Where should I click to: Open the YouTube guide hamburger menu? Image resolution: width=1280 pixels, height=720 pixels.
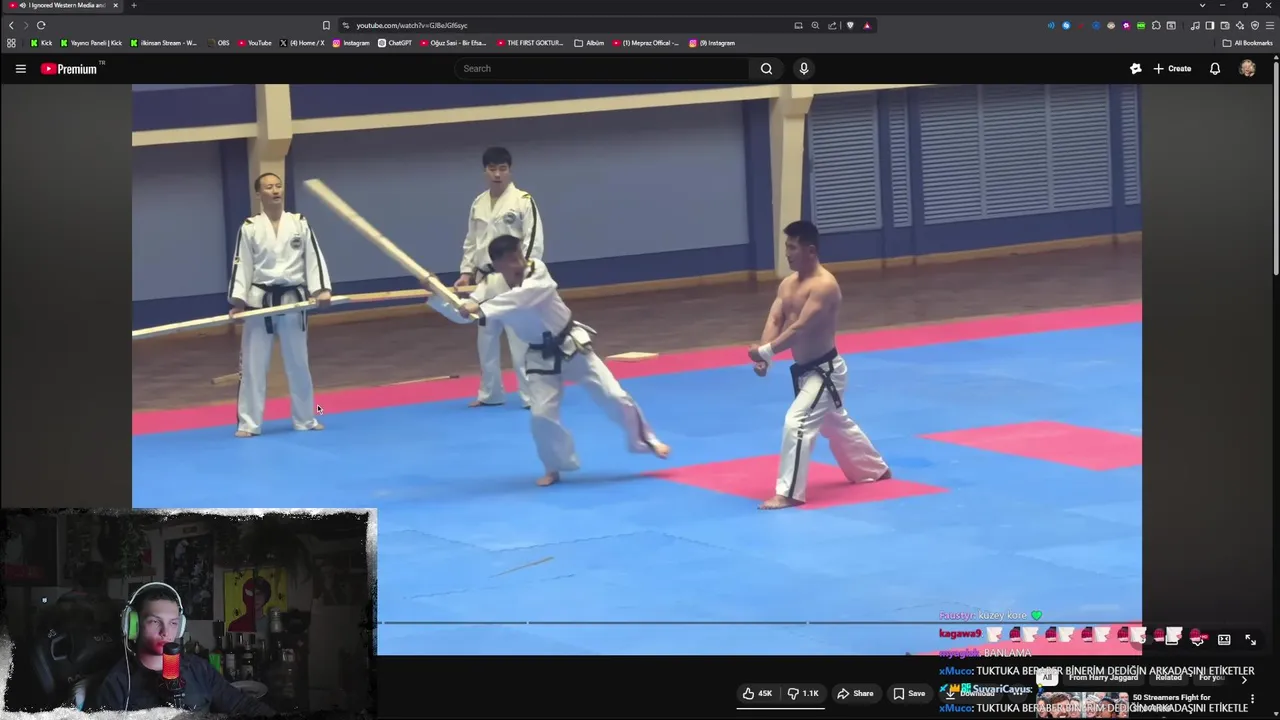[20, 69]
